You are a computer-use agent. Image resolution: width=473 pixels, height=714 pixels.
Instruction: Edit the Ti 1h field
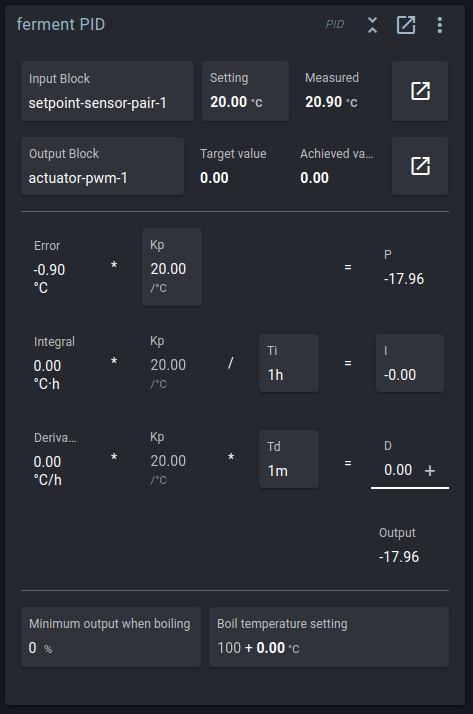[289, 363]
